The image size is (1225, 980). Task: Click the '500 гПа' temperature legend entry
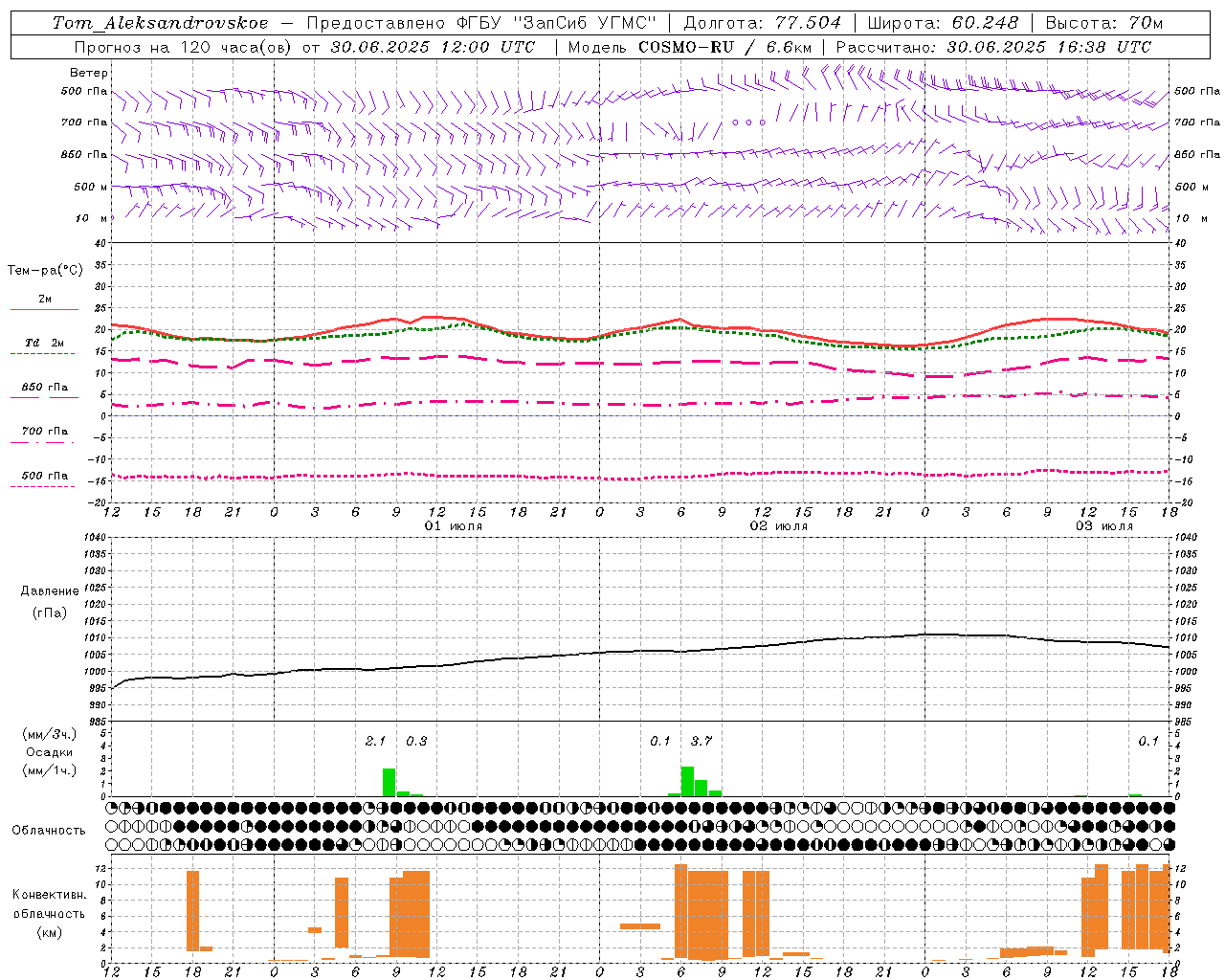click(45, 476)
